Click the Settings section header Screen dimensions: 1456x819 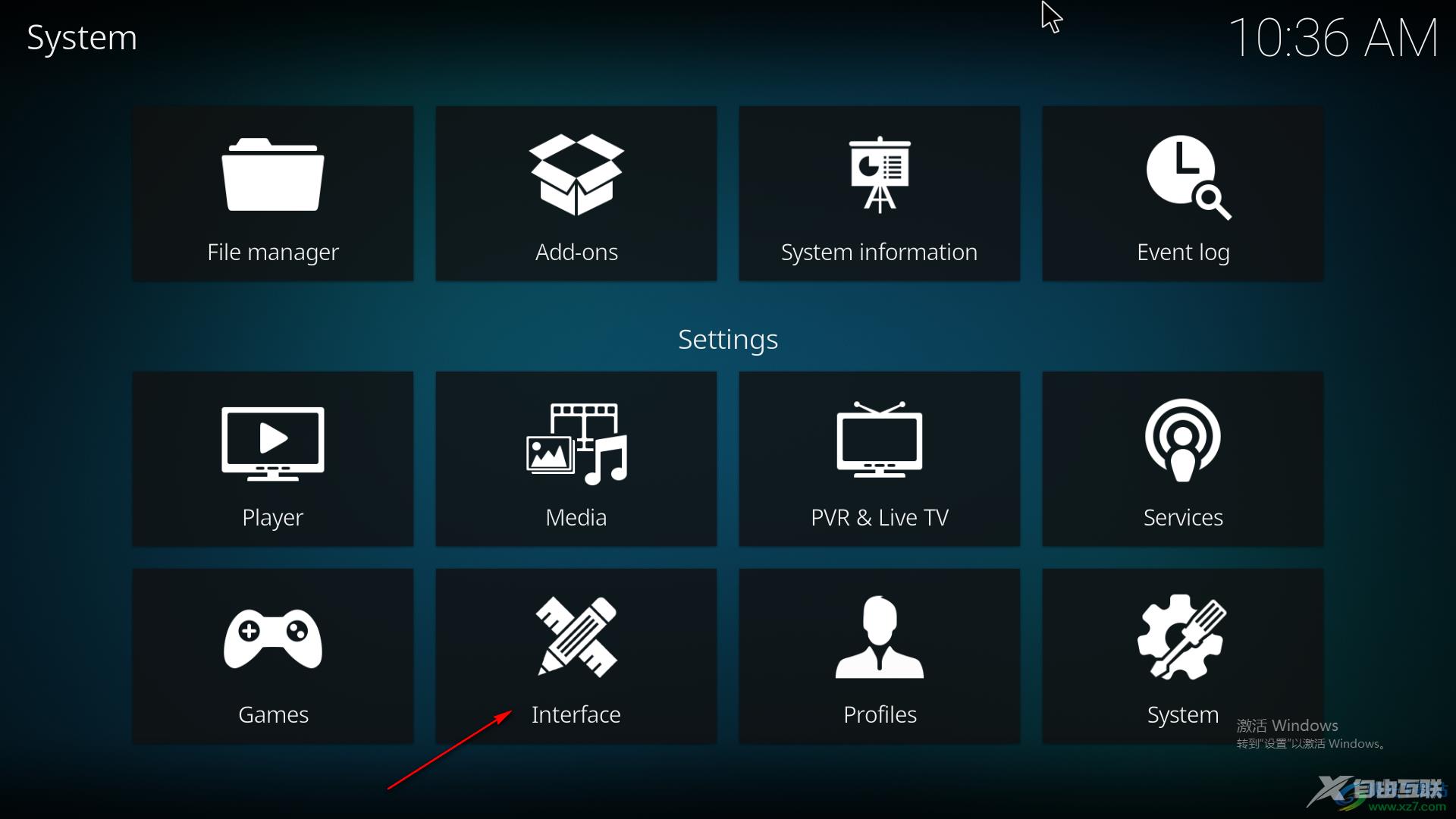(727, 338)
